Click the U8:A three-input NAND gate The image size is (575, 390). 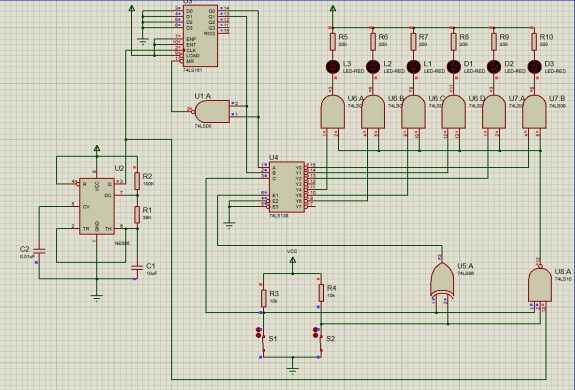(540, 285)
